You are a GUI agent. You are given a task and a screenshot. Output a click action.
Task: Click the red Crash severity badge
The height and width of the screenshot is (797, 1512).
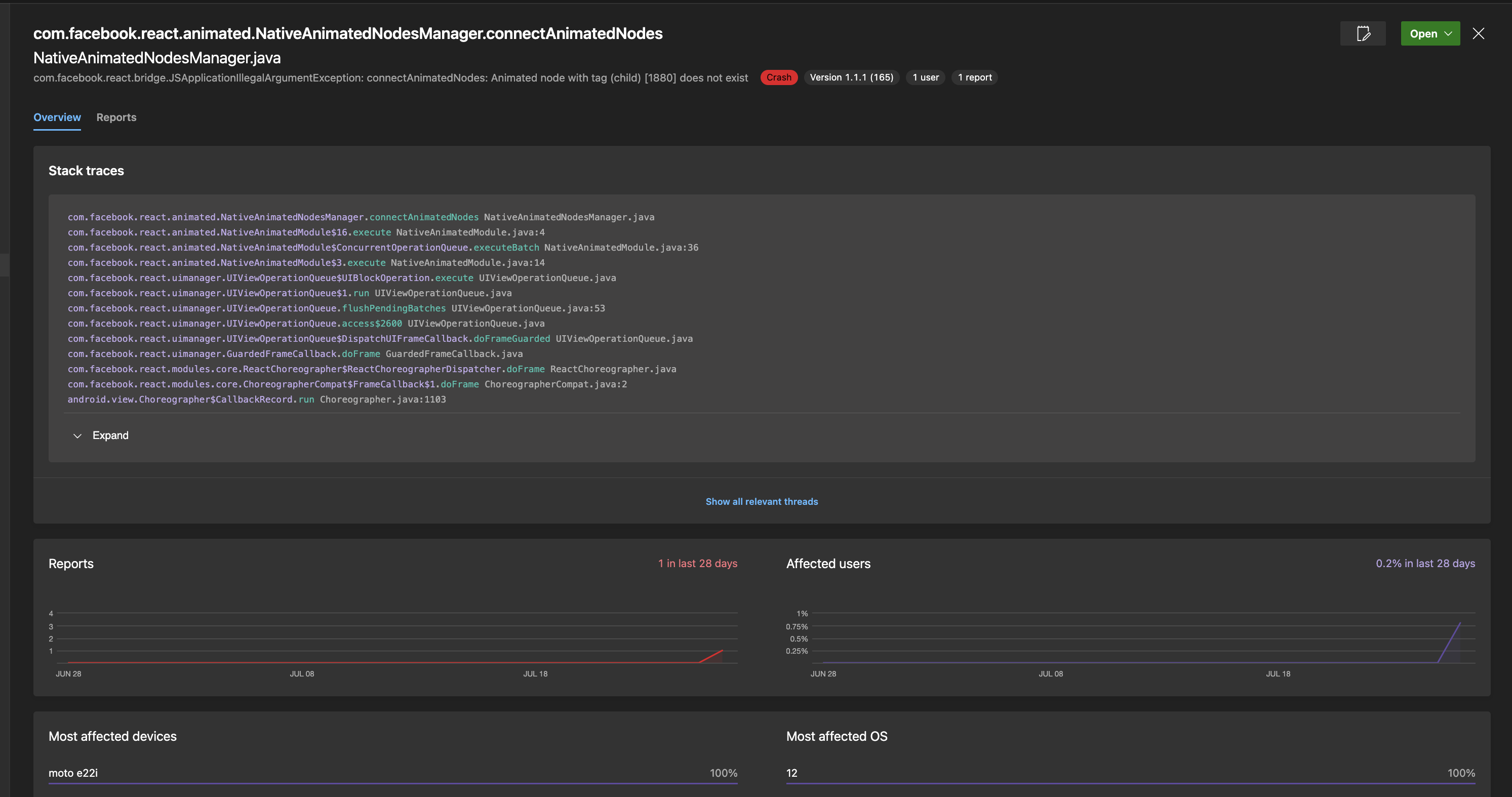(779, 77)
